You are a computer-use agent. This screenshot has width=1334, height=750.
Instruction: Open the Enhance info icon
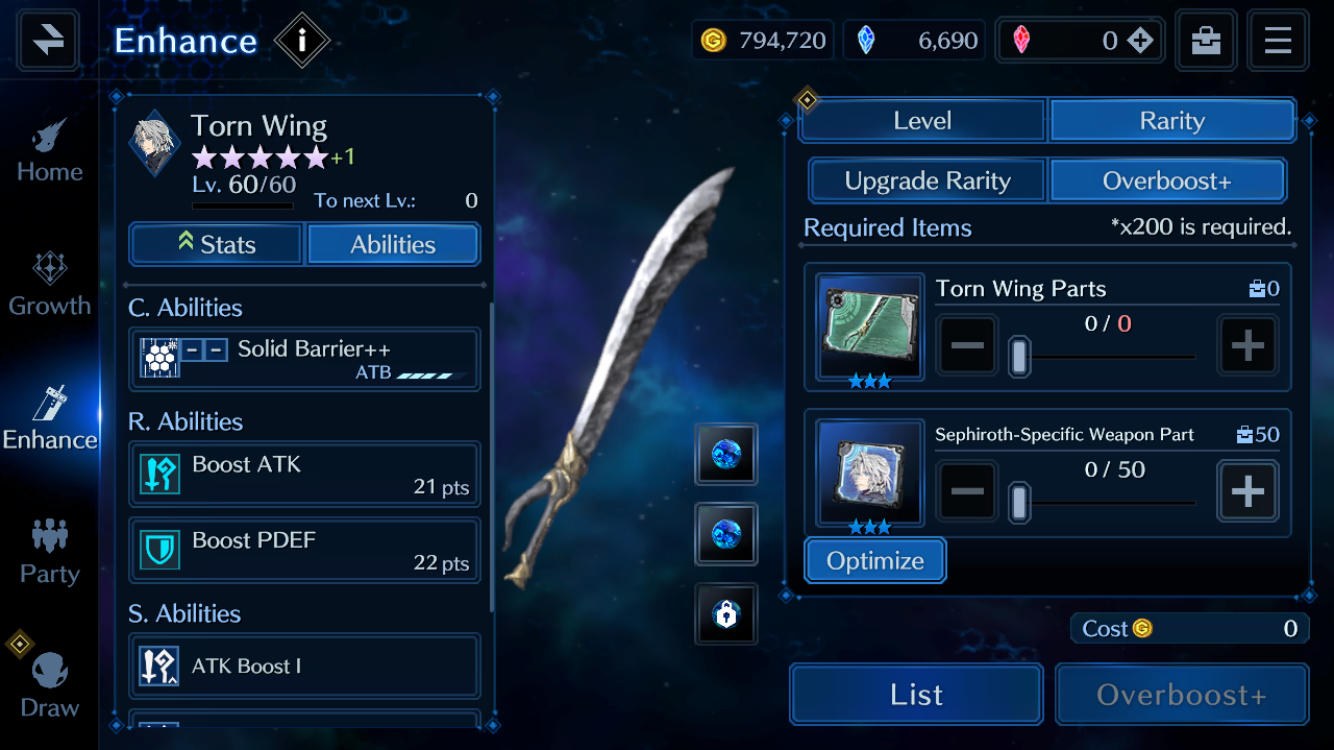[301, 41]
